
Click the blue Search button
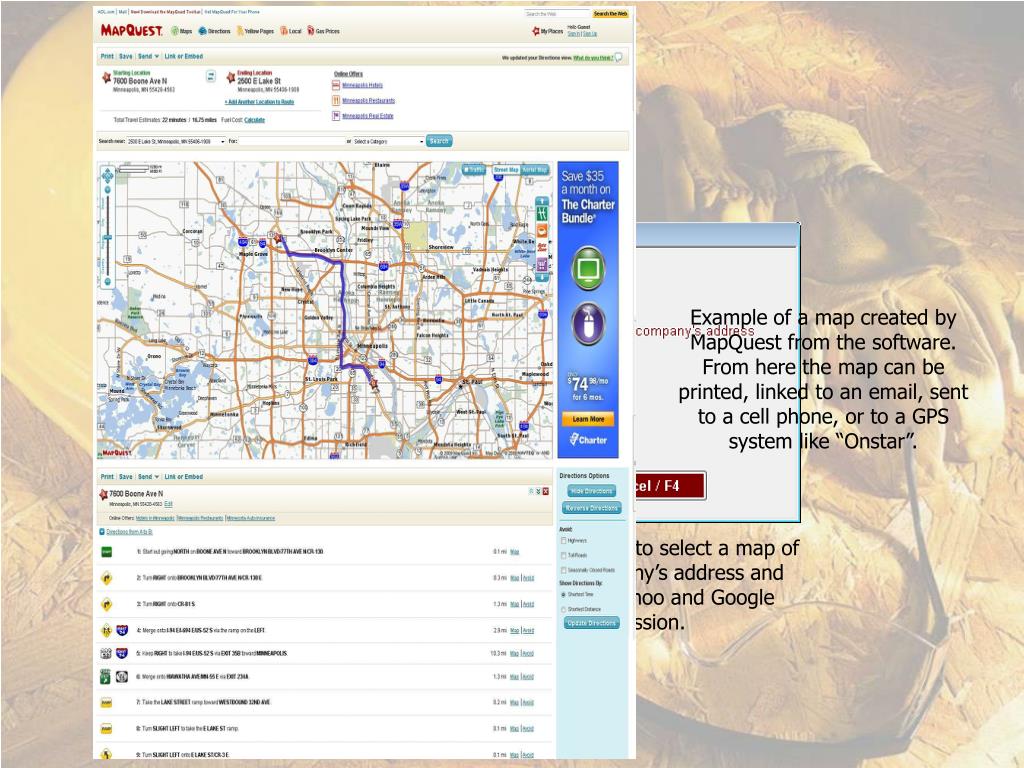[439, 141]
